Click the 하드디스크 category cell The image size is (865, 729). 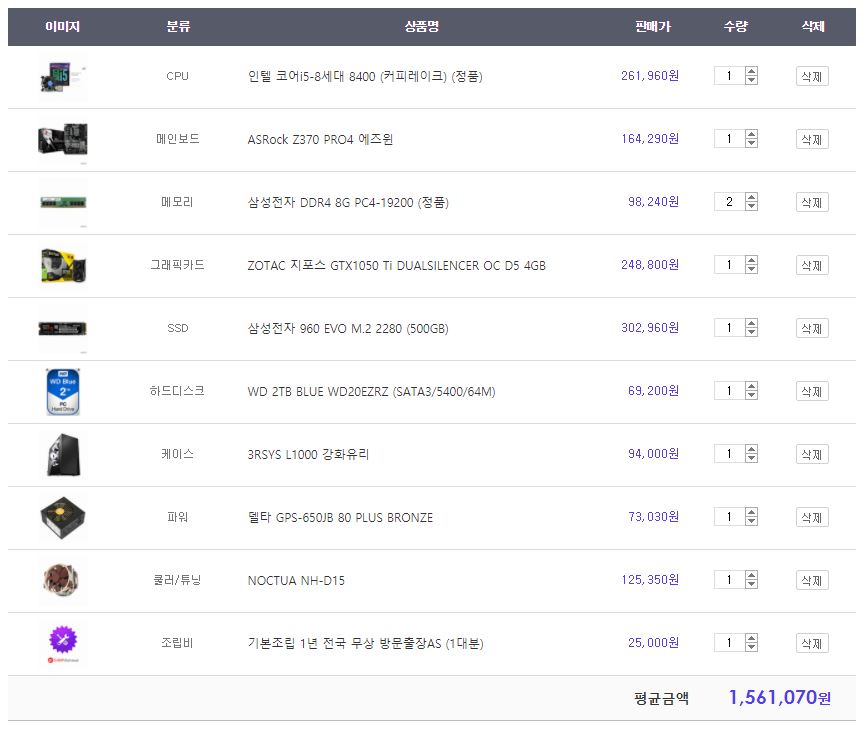pyautogui.click(x=177, y=391)
